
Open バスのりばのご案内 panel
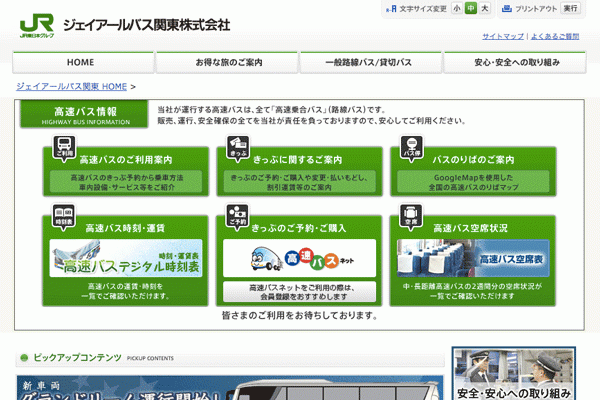(473, 171)
